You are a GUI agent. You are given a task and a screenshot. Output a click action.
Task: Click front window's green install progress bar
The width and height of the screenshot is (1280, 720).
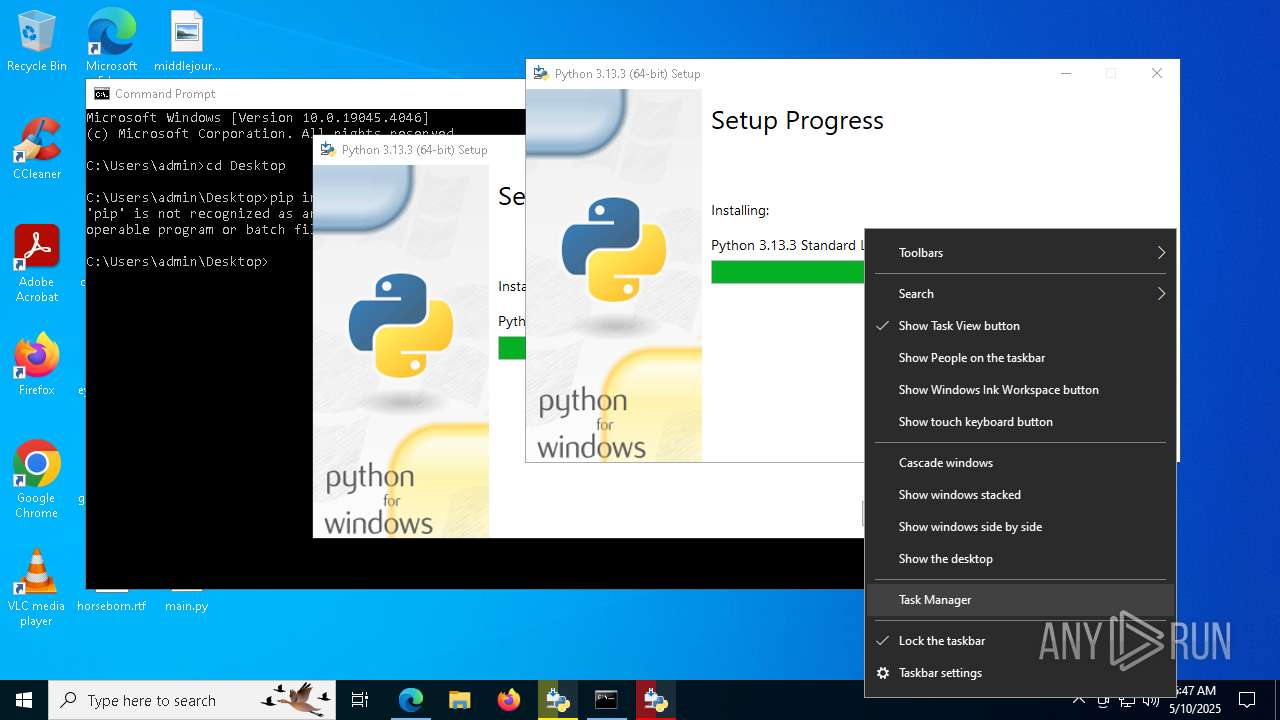coord(788,272)
